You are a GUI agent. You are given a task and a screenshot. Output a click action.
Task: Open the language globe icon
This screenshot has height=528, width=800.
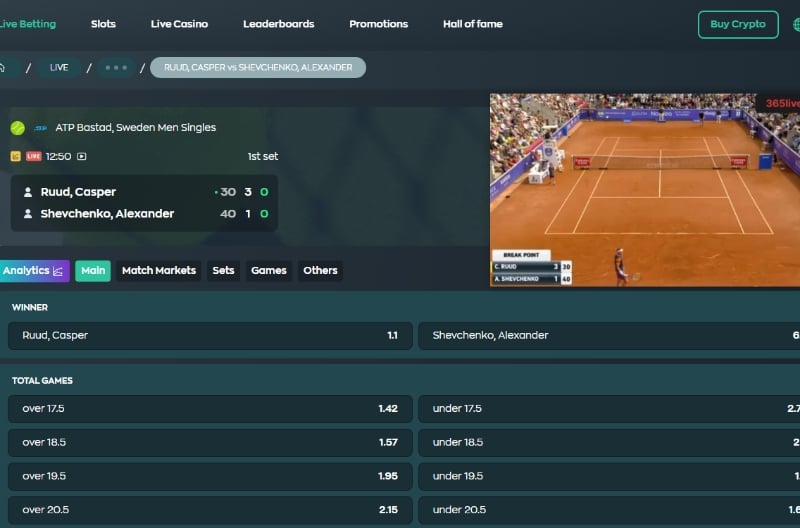pyautogui.click(x=796, y=24)
